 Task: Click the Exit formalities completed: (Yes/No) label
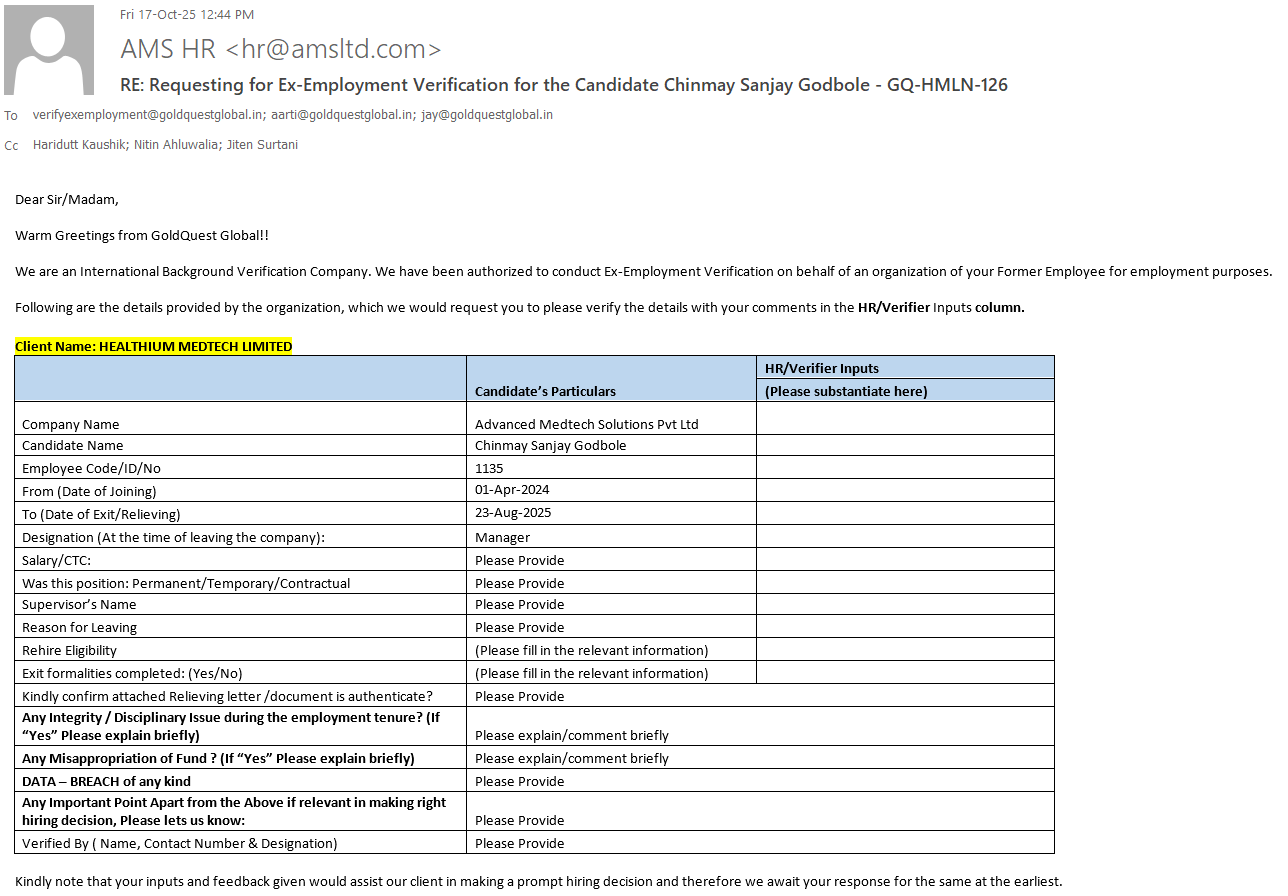click(132, 673)
